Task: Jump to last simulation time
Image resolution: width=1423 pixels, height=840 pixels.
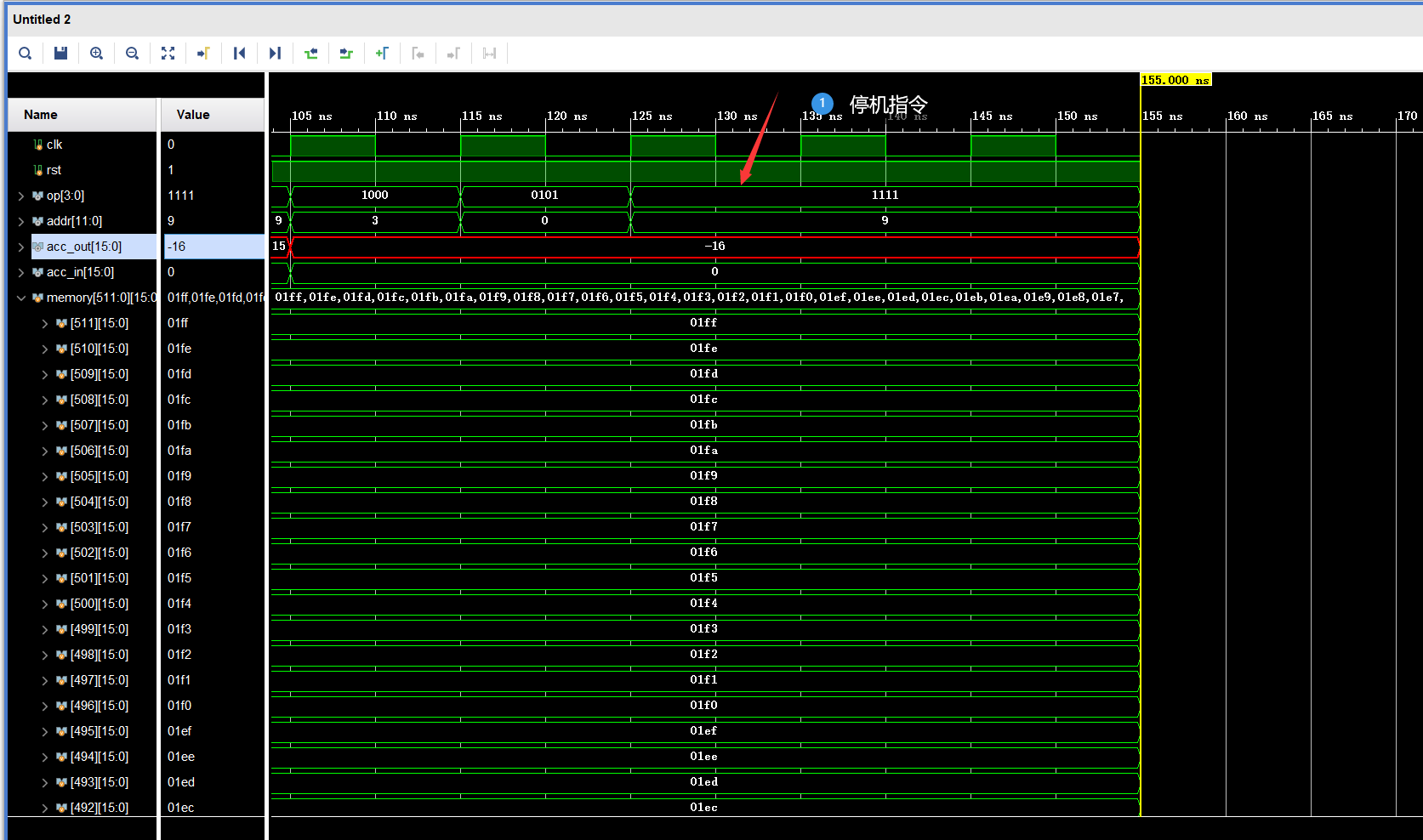Action: click(275, 54)
